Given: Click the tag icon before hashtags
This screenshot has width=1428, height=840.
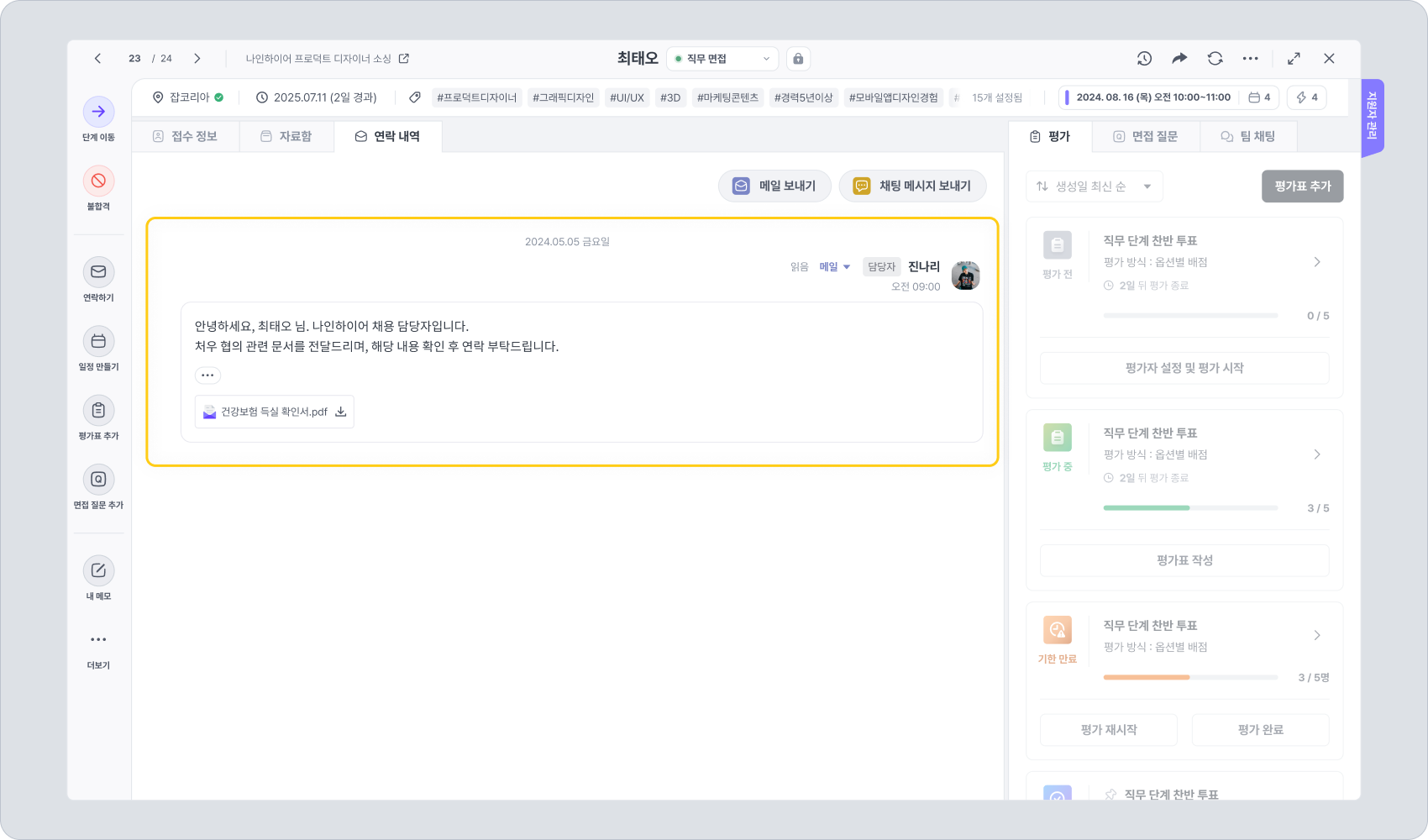Looking at the screenshot, I should point(415,97).
